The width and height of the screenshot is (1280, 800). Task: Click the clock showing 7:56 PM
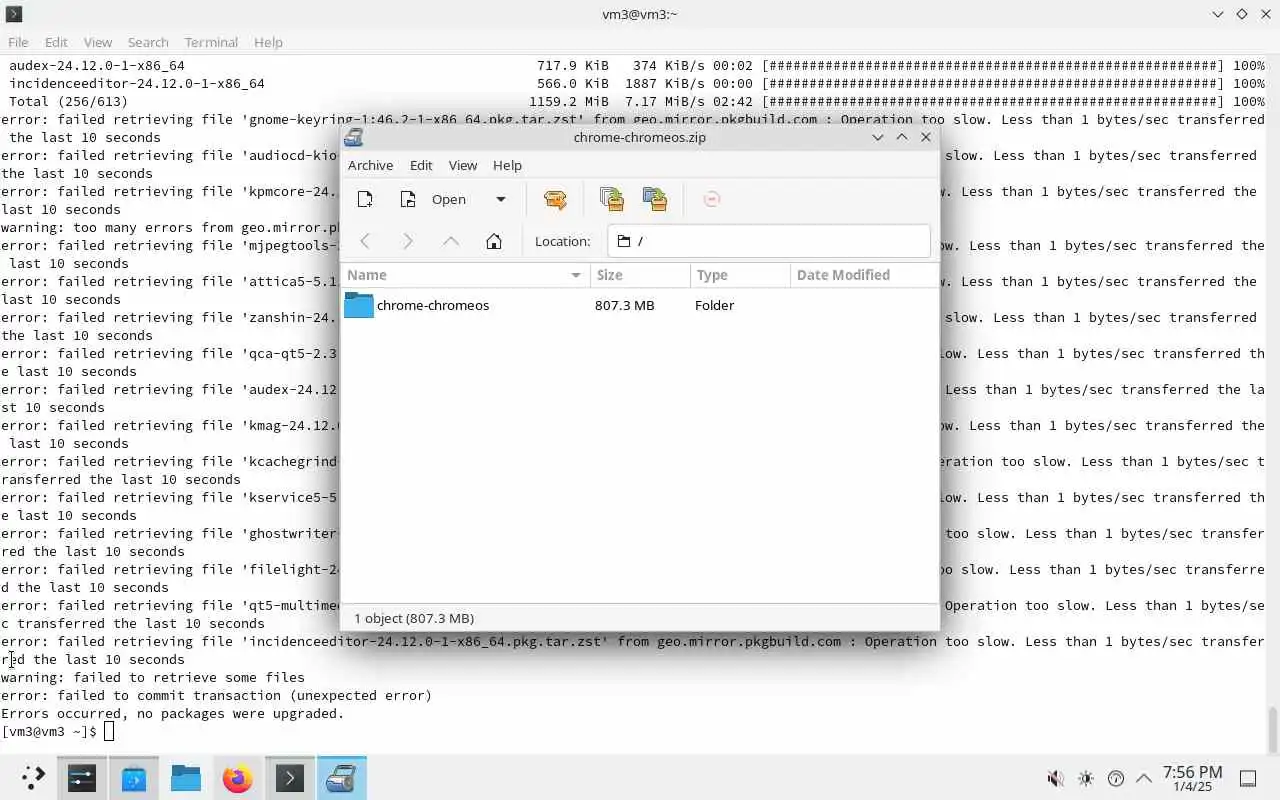(1192, 778)
